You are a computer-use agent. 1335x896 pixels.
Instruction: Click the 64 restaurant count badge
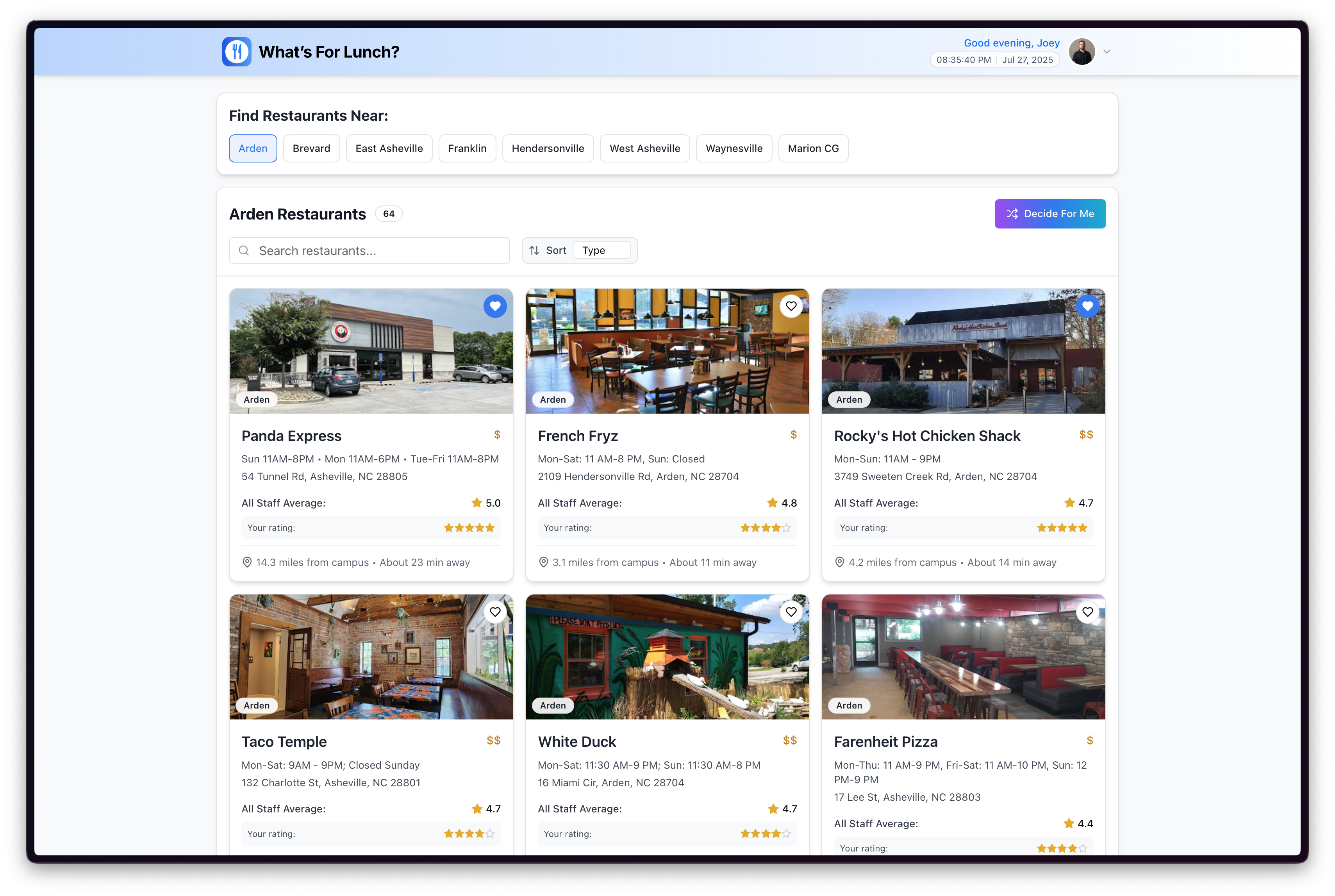pos(389,214)
